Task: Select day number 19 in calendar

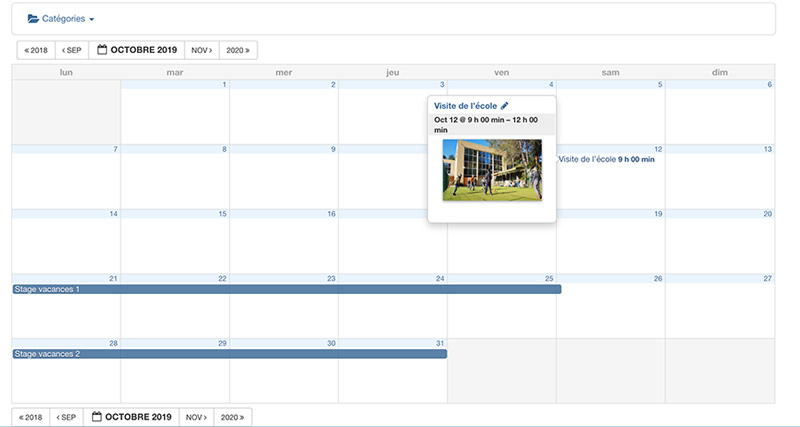Action: pos(658,214)
